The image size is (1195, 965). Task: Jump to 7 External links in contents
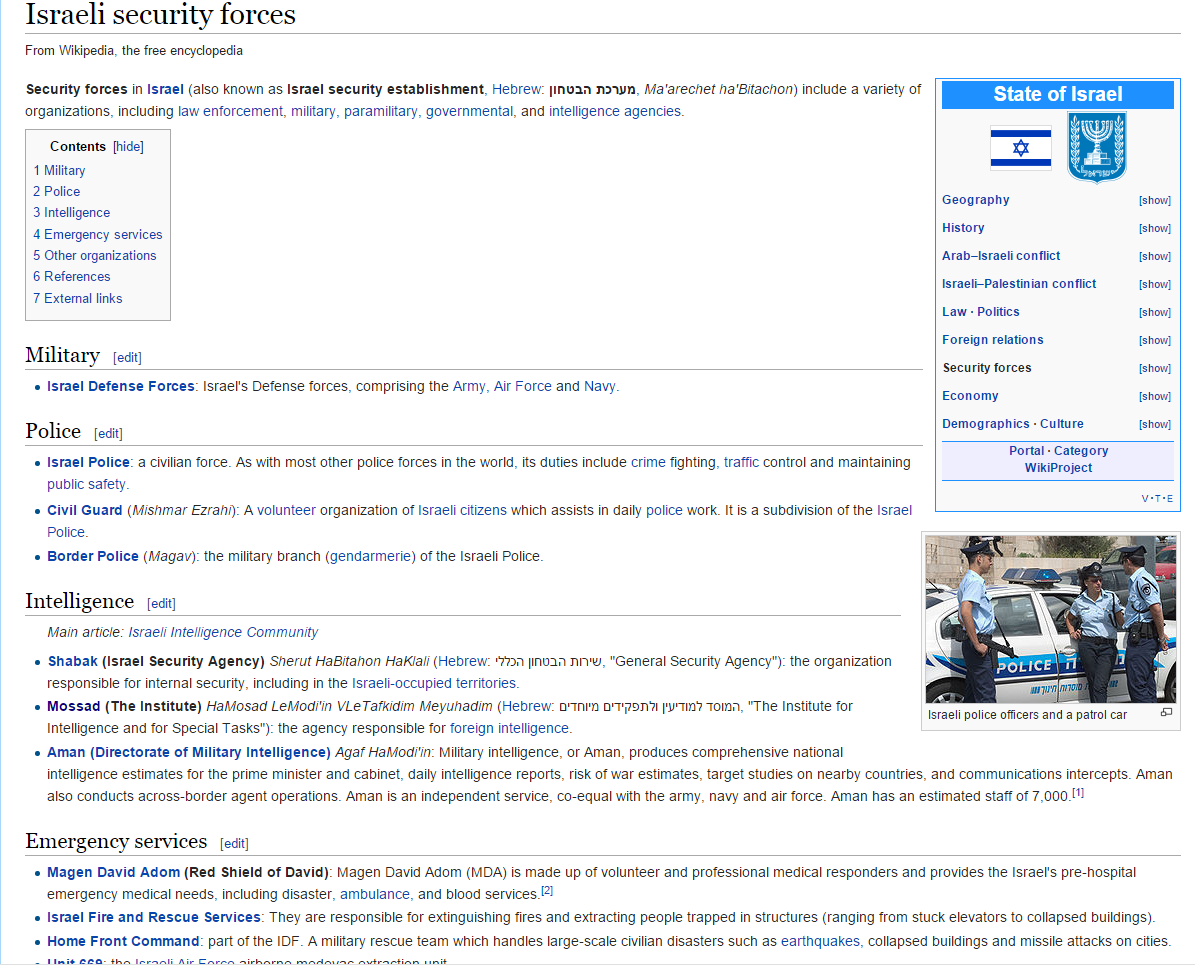(78, 299)
